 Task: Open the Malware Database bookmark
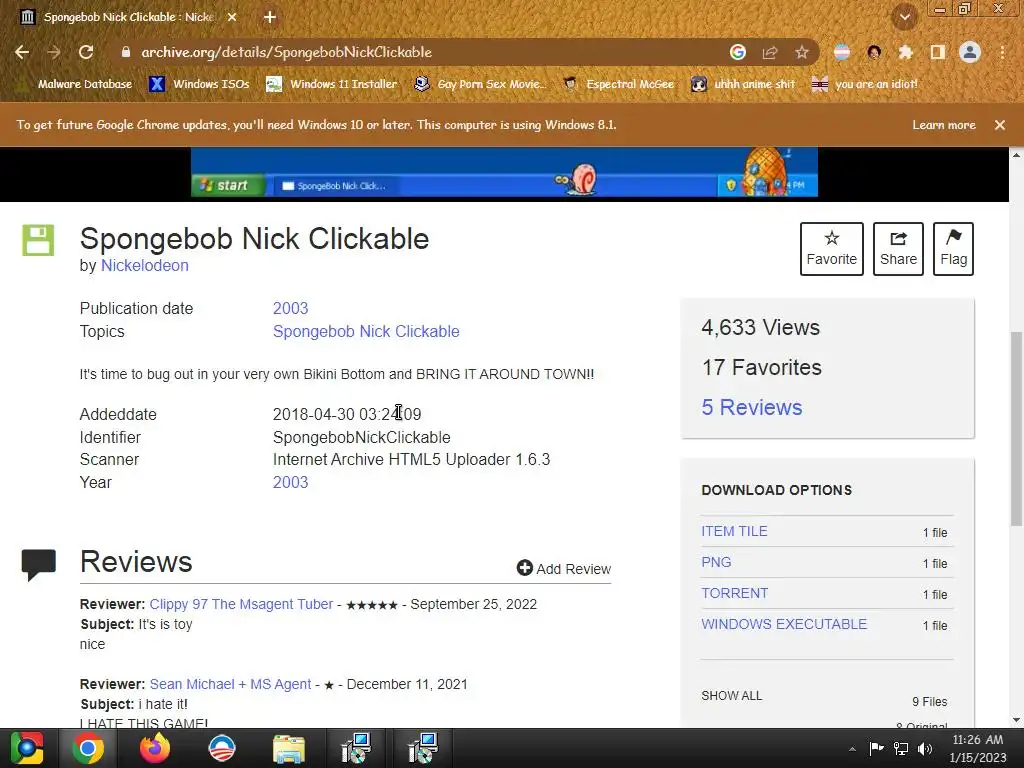point(74,84)
